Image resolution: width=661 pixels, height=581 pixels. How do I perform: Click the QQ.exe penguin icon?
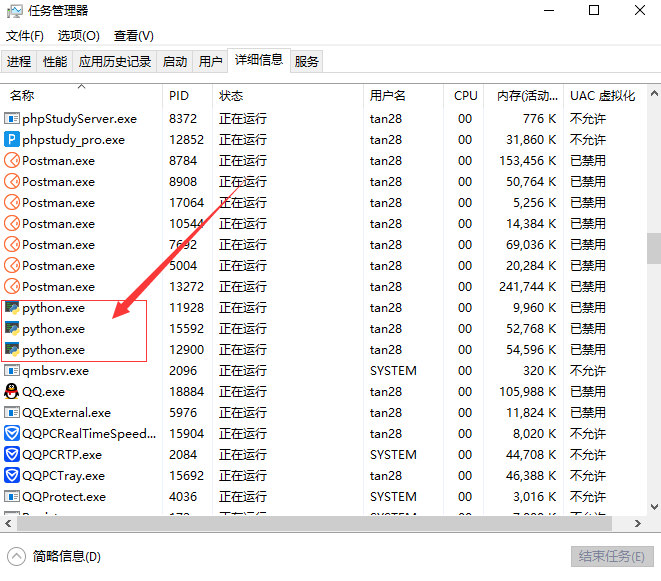12,391
